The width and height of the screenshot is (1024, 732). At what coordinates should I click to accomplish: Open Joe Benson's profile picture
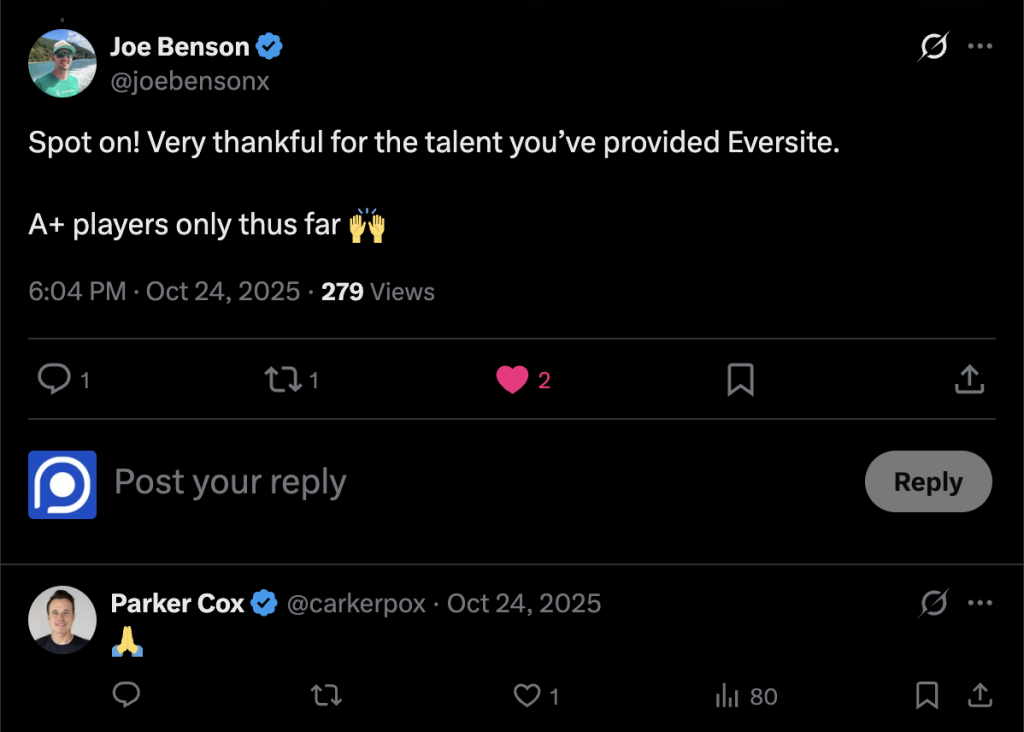click(x=62, y=63)
